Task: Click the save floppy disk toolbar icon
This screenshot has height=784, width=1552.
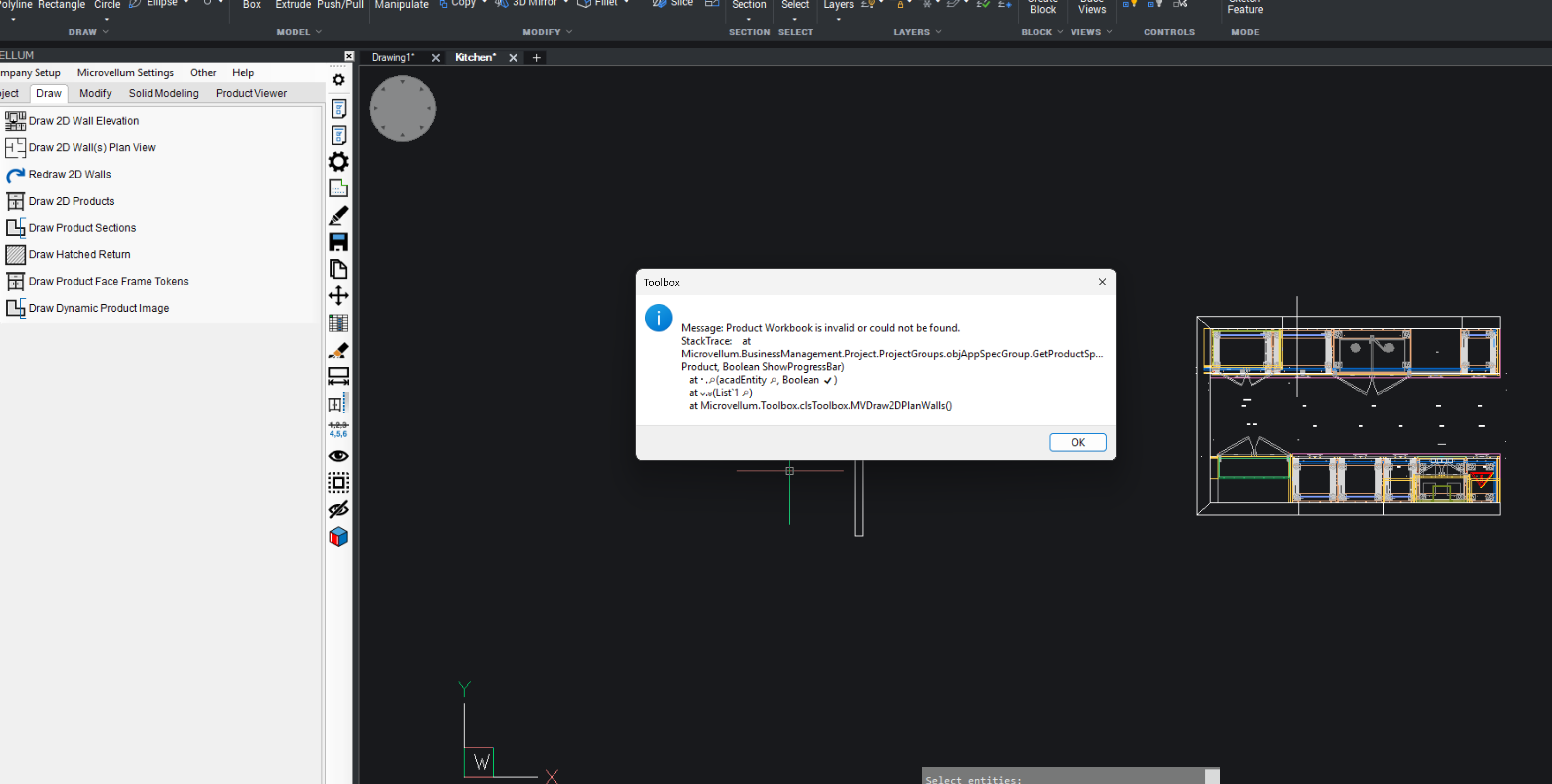Action: (x=338, y=242)
